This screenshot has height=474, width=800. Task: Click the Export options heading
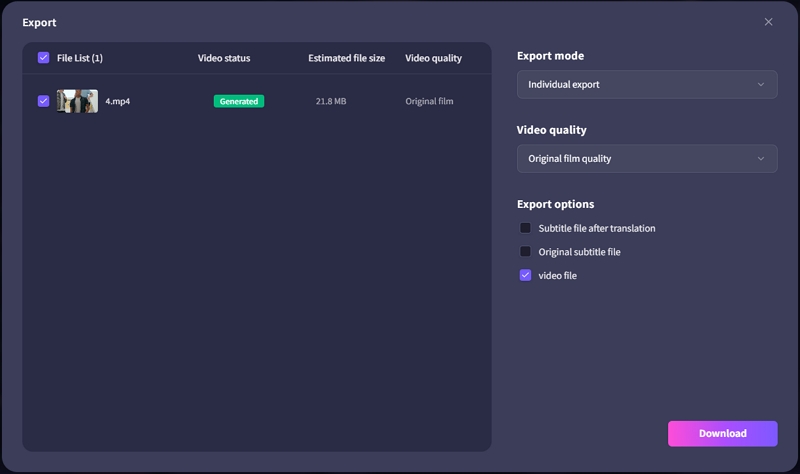point(555,204)
